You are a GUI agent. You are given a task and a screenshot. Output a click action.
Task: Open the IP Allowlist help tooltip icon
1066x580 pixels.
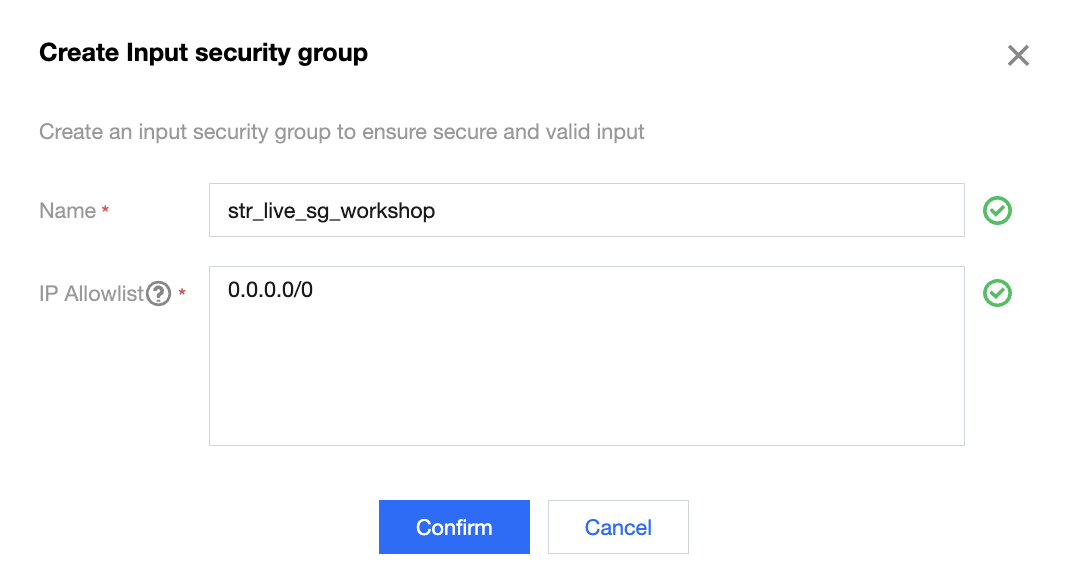click(158, 294)
